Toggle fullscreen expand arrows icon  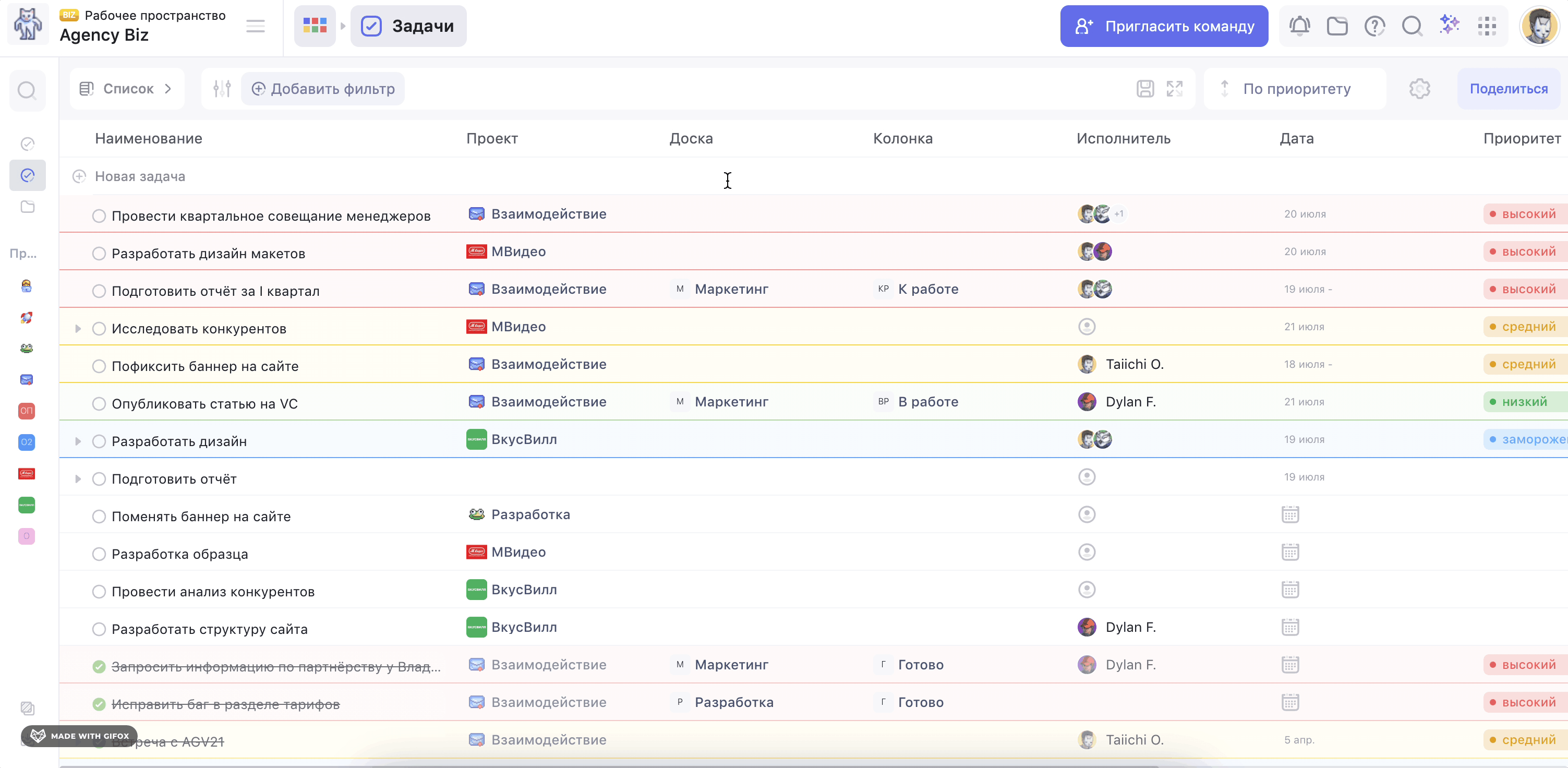click(x=1174, y=89)
